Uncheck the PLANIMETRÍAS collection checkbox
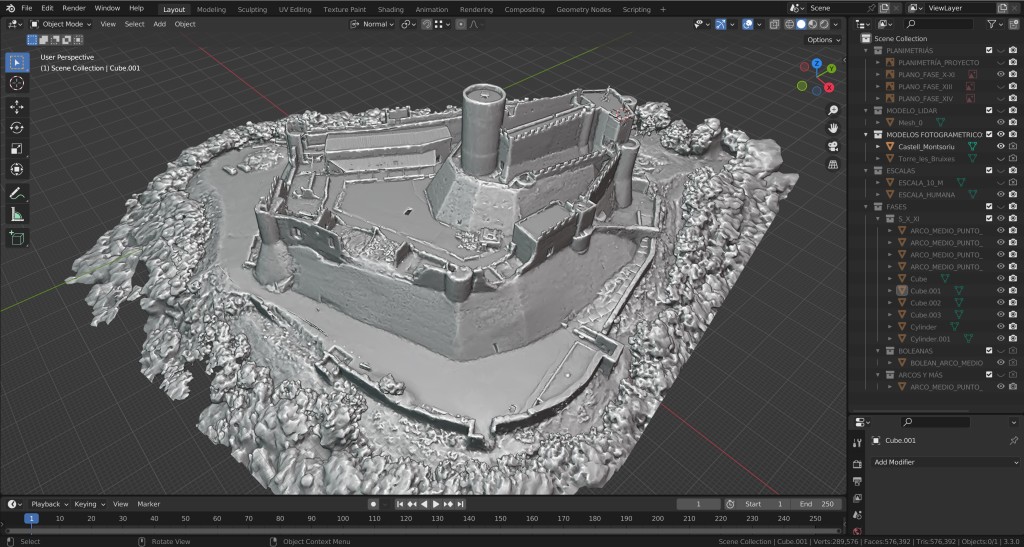This screenshot has height=547, width=1024. coord(989,50)
